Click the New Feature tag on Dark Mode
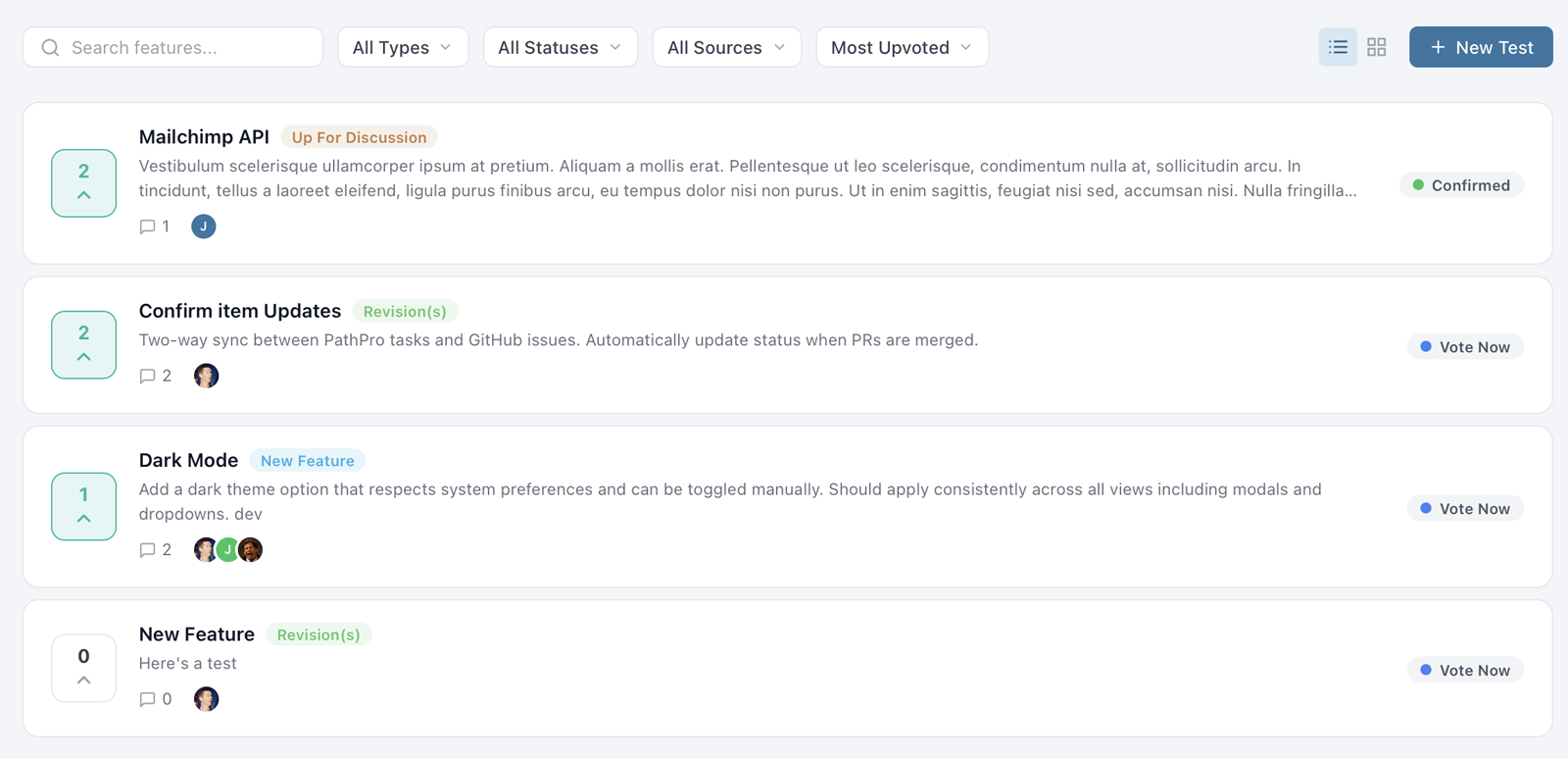 (x=308, y=460)
